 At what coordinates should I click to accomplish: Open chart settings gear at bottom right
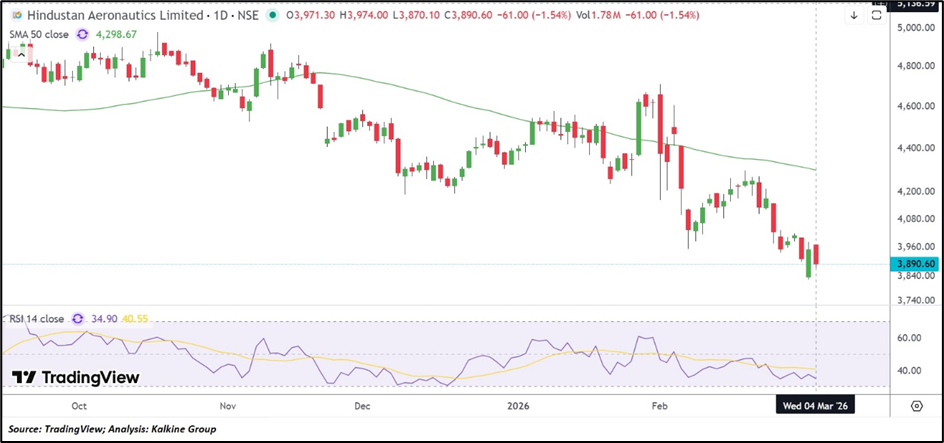(916, 405)
